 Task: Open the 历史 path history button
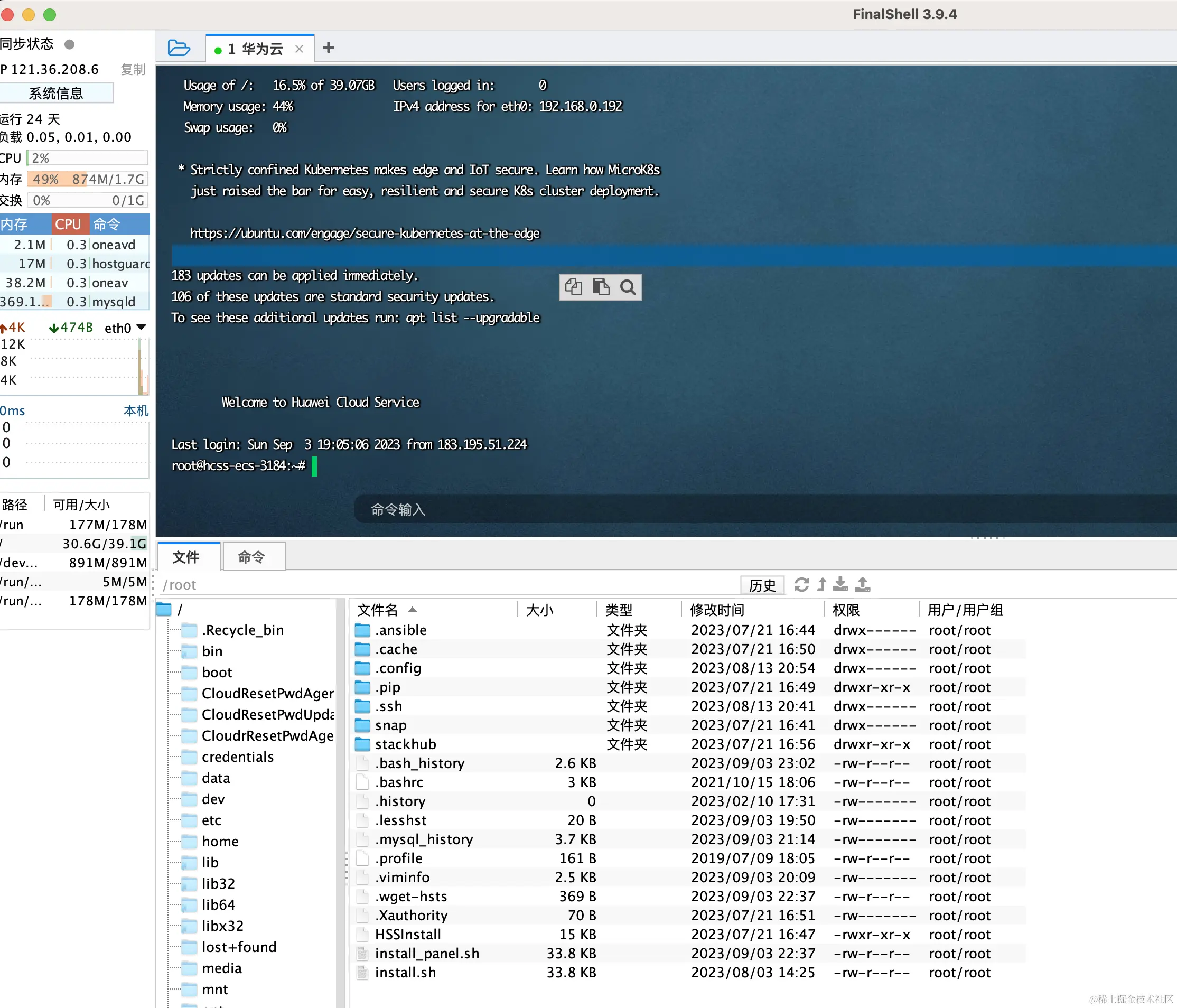click(x=762, y=585)
